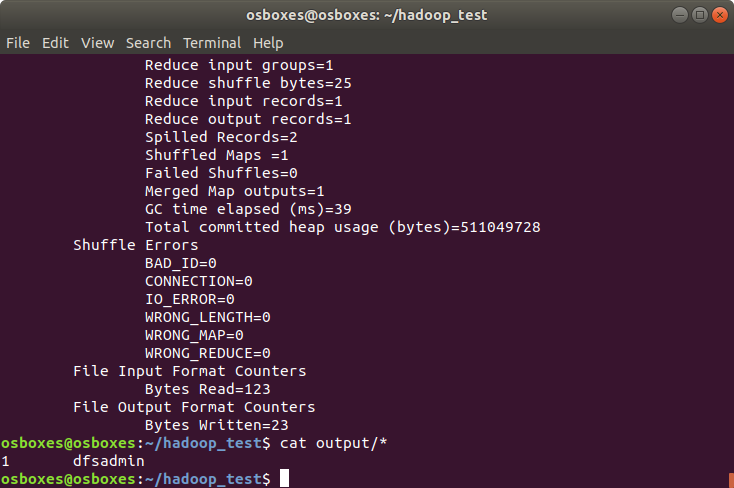Image resolution: width=734 pixels, height=488 pixels.
Task: Click the command 'cat output/*'
Action: (x=333, y=443)
